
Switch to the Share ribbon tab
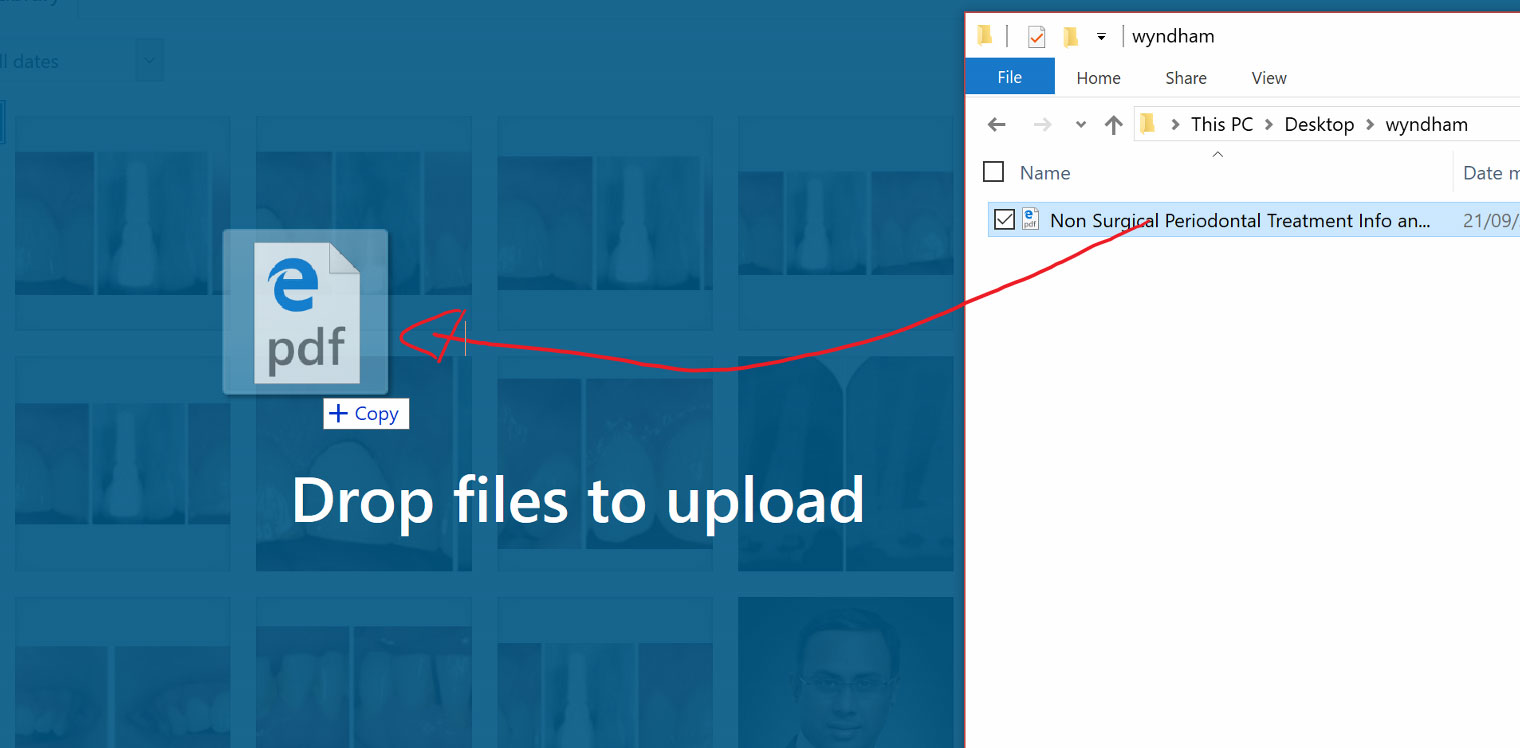(1186, 77)
